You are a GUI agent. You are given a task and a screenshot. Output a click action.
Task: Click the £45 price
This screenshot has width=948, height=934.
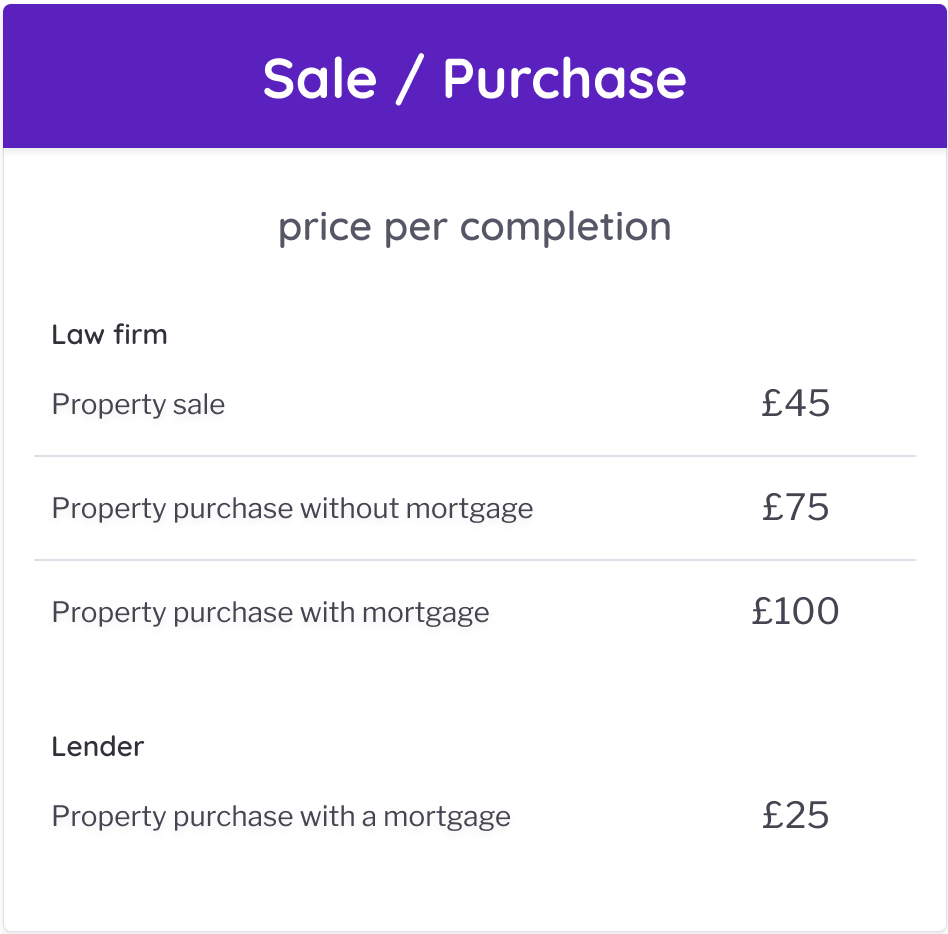click(x=795, y=403)
